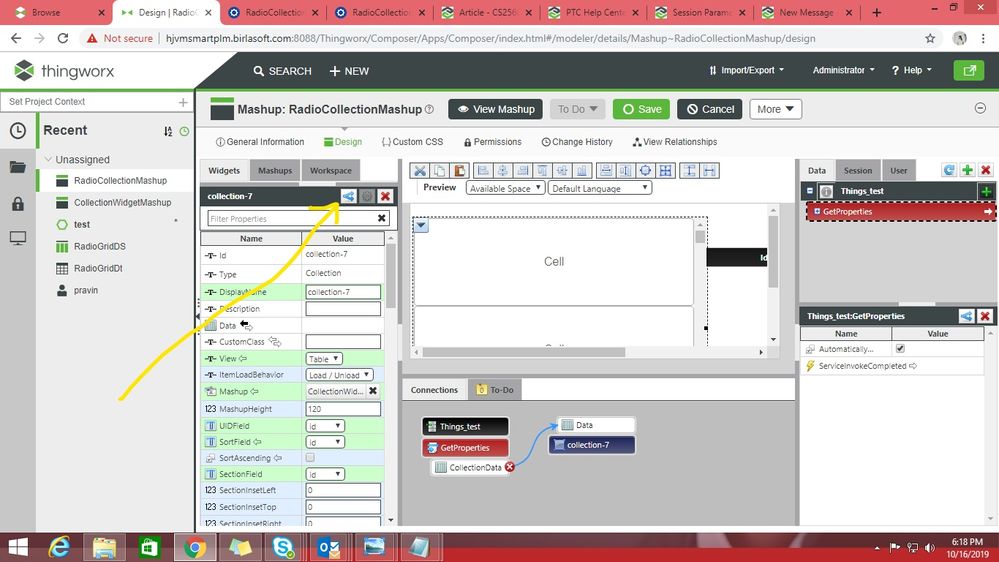The width and height of the screenshot is (999, 562).
Task: Open the Import/Export menu
Action: 746,70
